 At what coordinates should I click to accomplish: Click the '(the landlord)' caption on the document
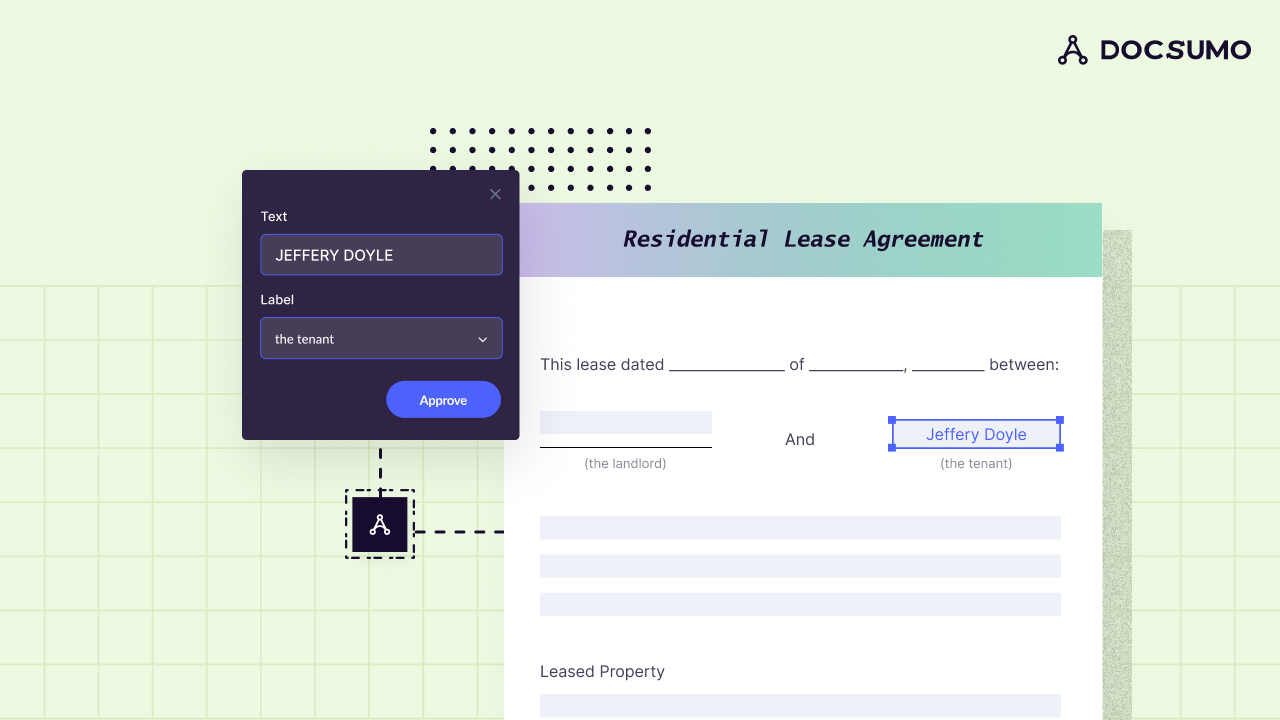pos(626,463)
